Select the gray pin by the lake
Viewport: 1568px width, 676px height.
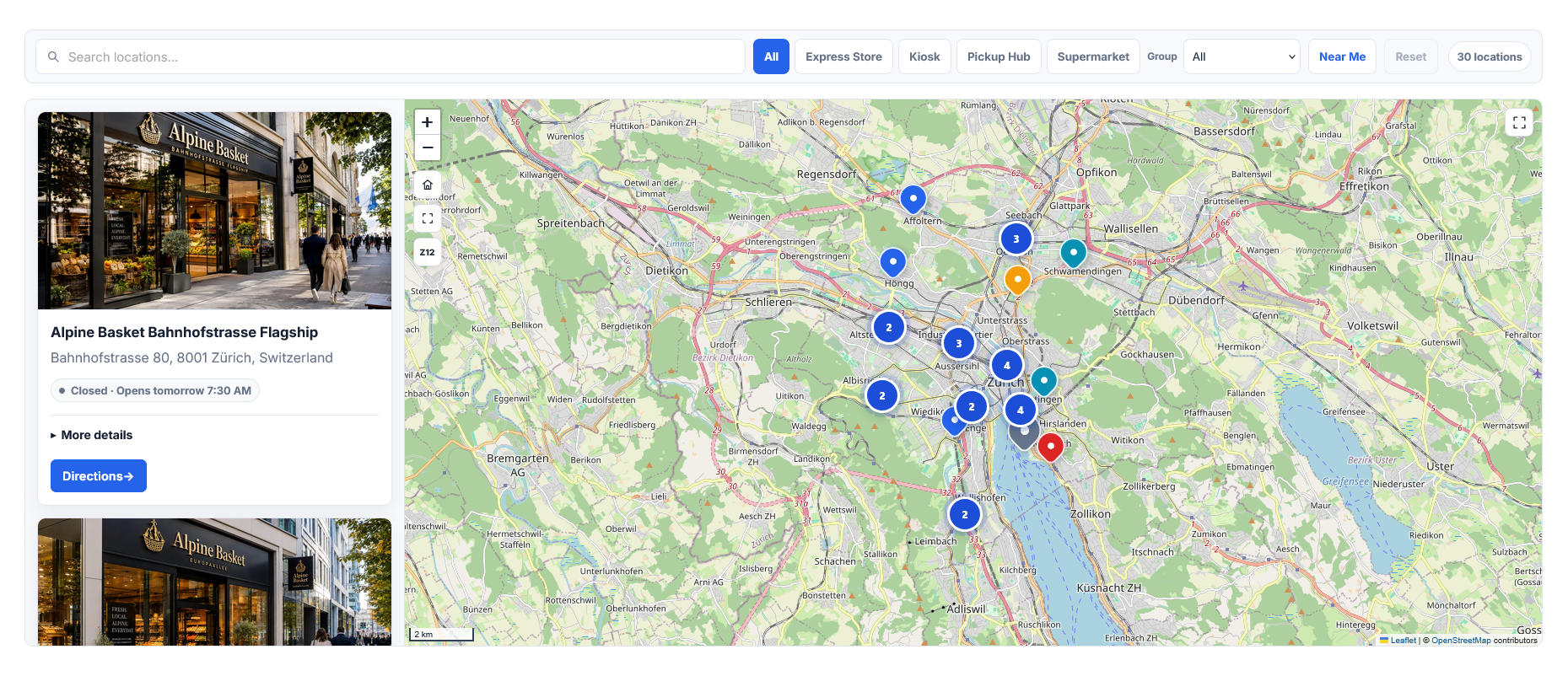1024,434
